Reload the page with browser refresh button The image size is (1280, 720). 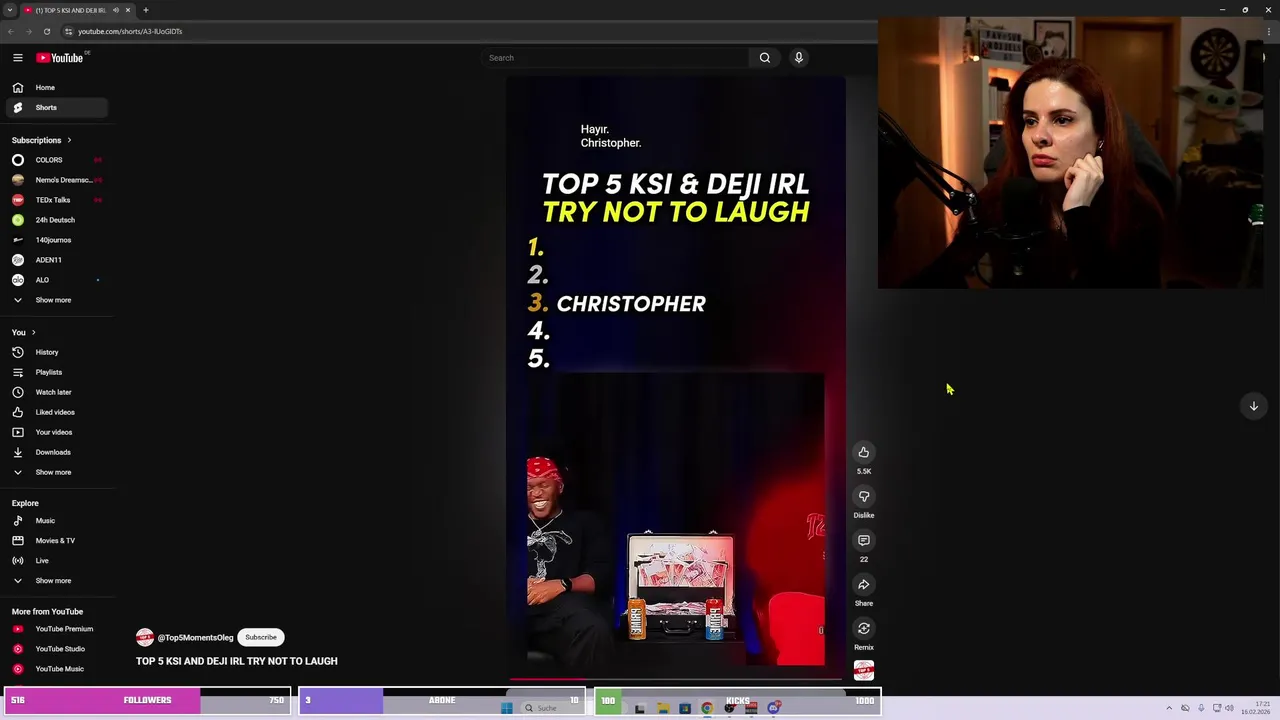tap(46, 31)
